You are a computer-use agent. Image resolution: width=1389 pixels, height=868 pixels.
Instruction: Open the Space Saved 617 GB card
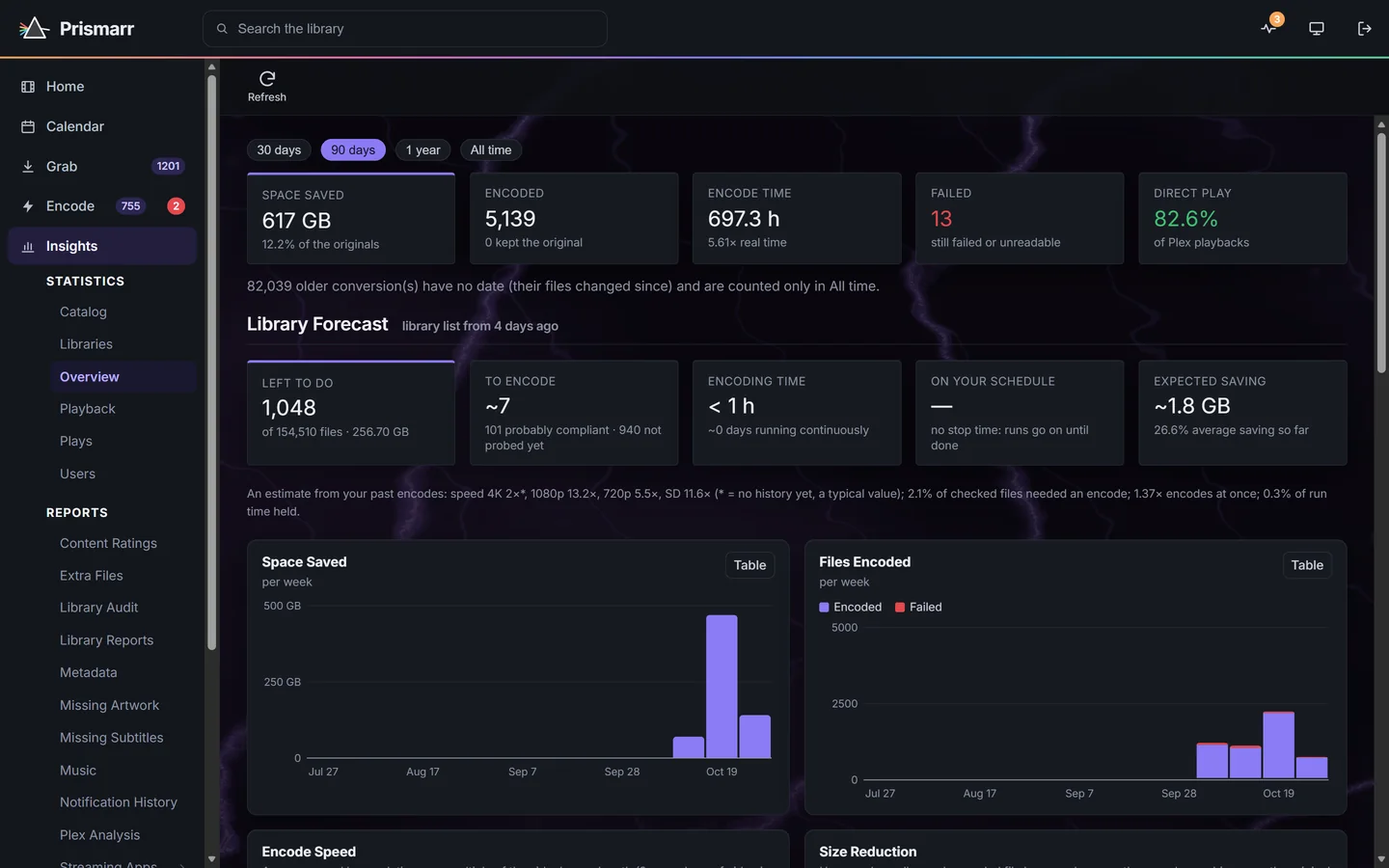[351, 218]
